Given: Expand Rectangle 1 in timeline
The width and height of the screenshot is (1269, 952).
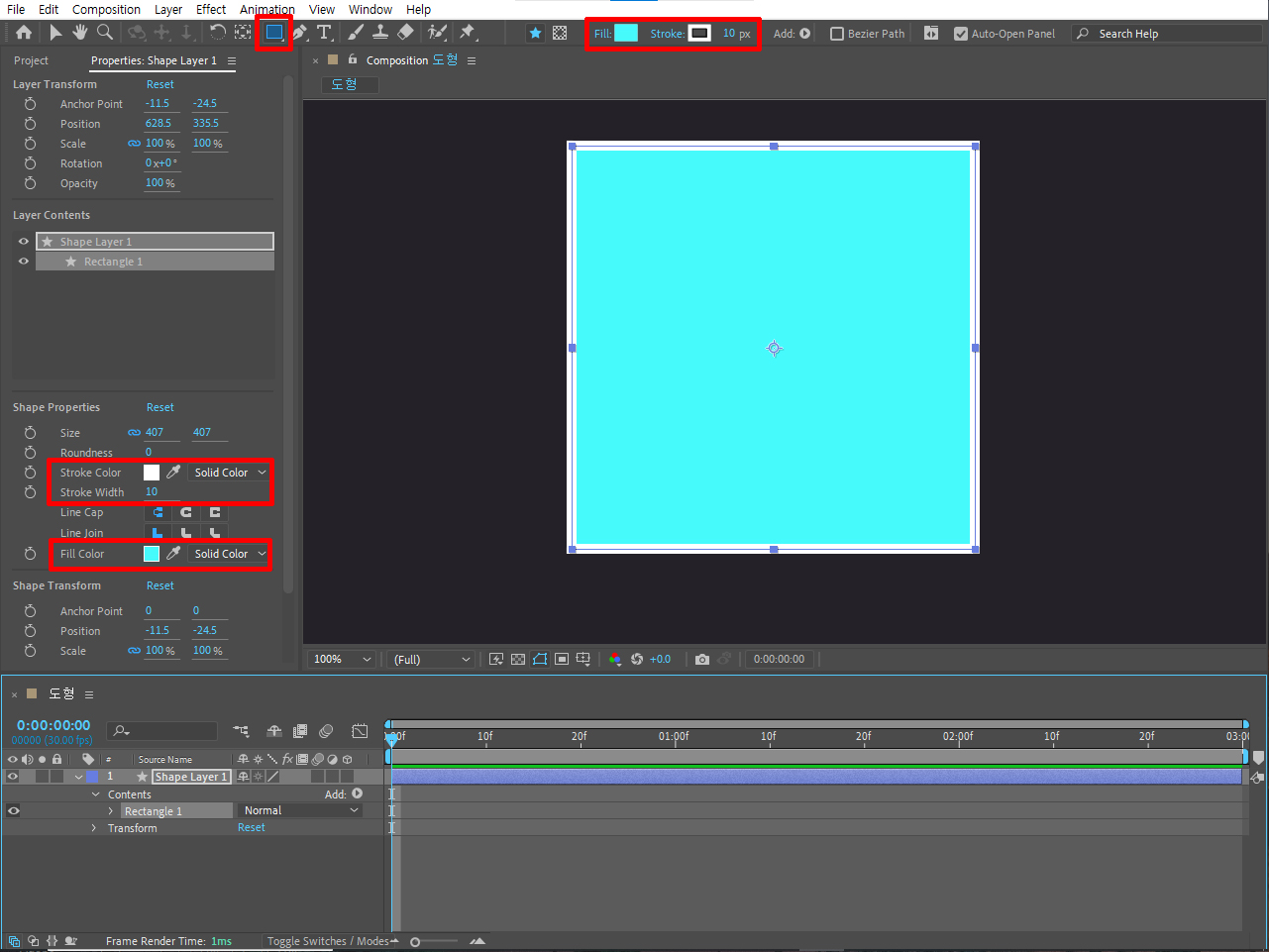Looking at the screenshot, I should (x=111, y=811).
